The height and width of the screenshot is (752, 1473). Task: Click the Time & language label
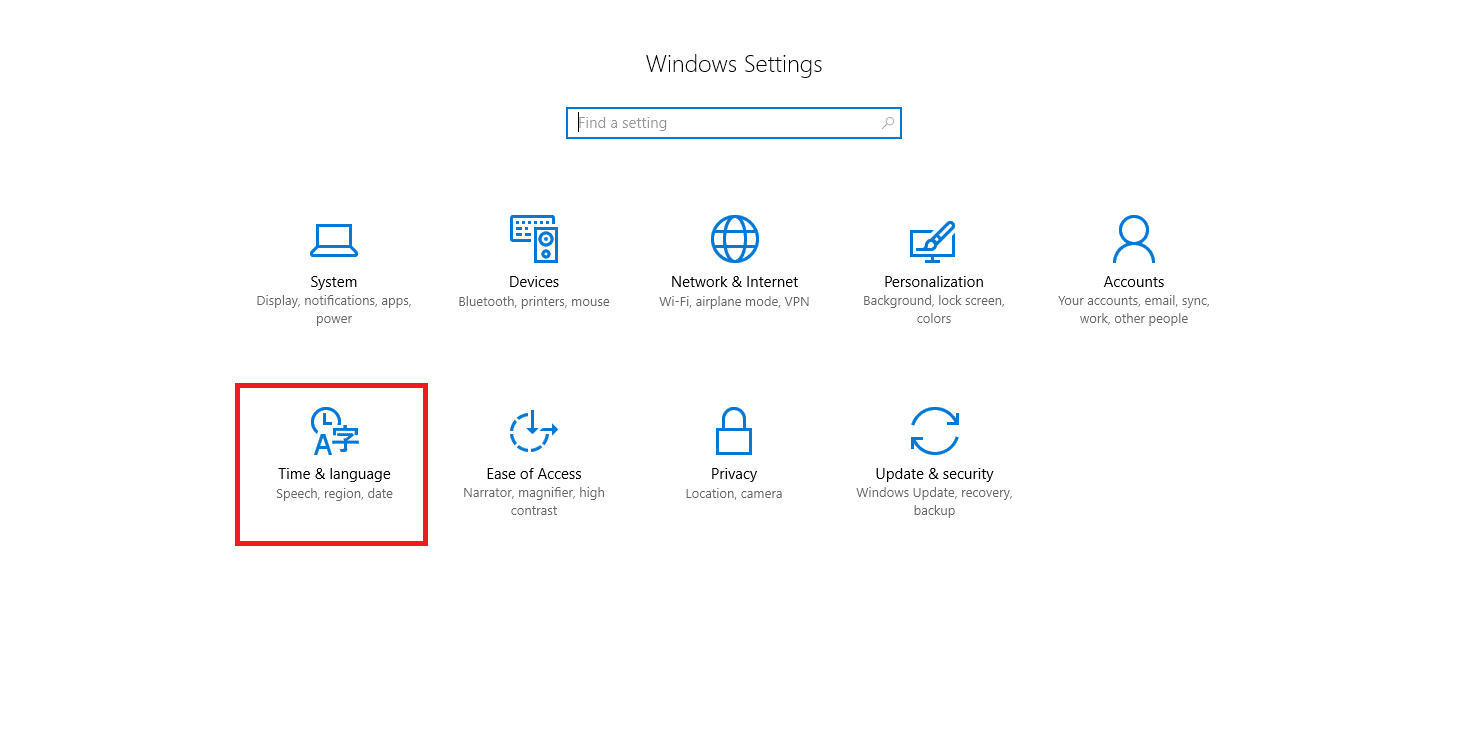coord(334,474)
